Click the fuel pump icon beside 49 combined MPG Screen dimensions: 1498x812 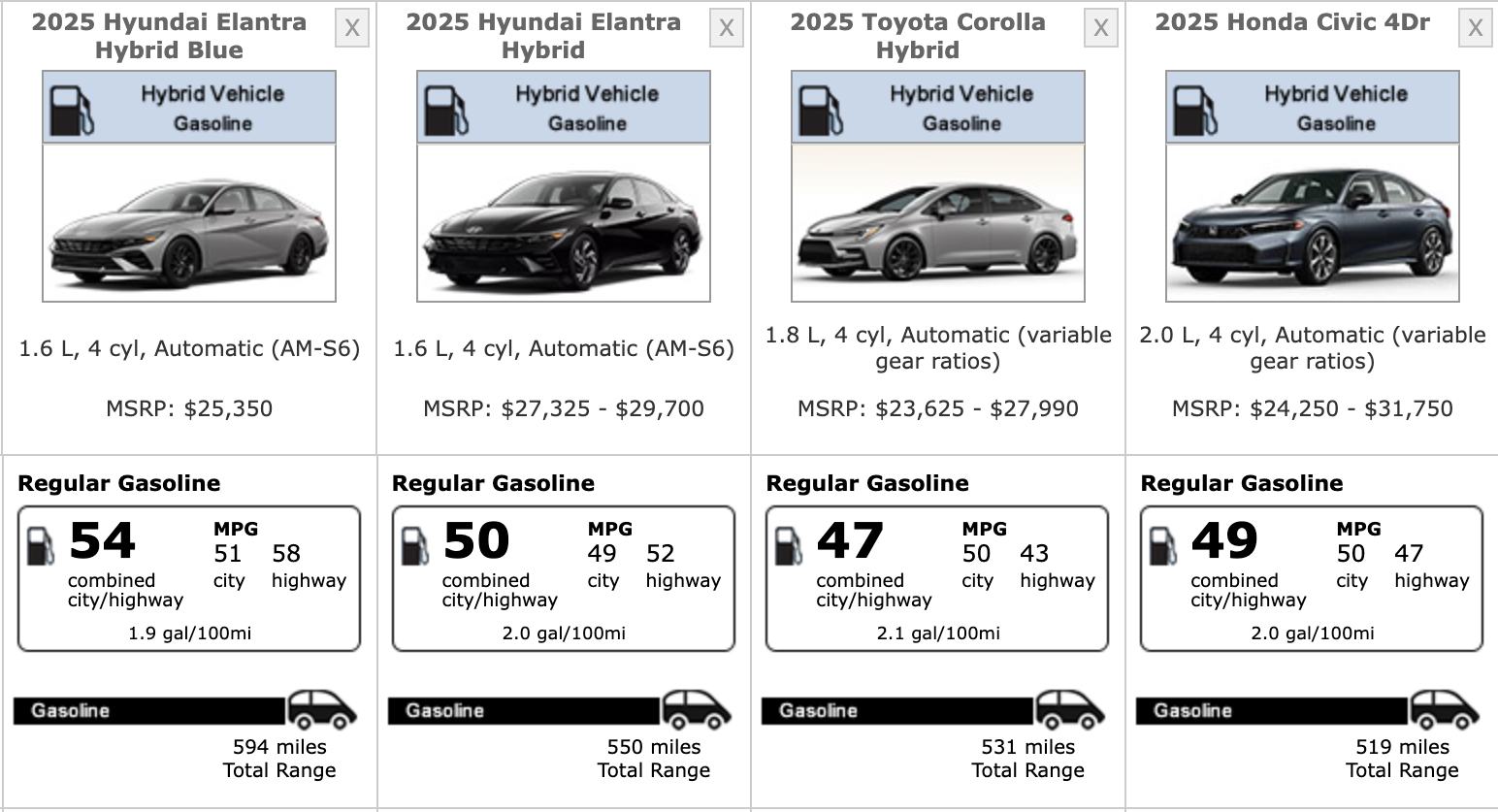tap(1163, 546)
